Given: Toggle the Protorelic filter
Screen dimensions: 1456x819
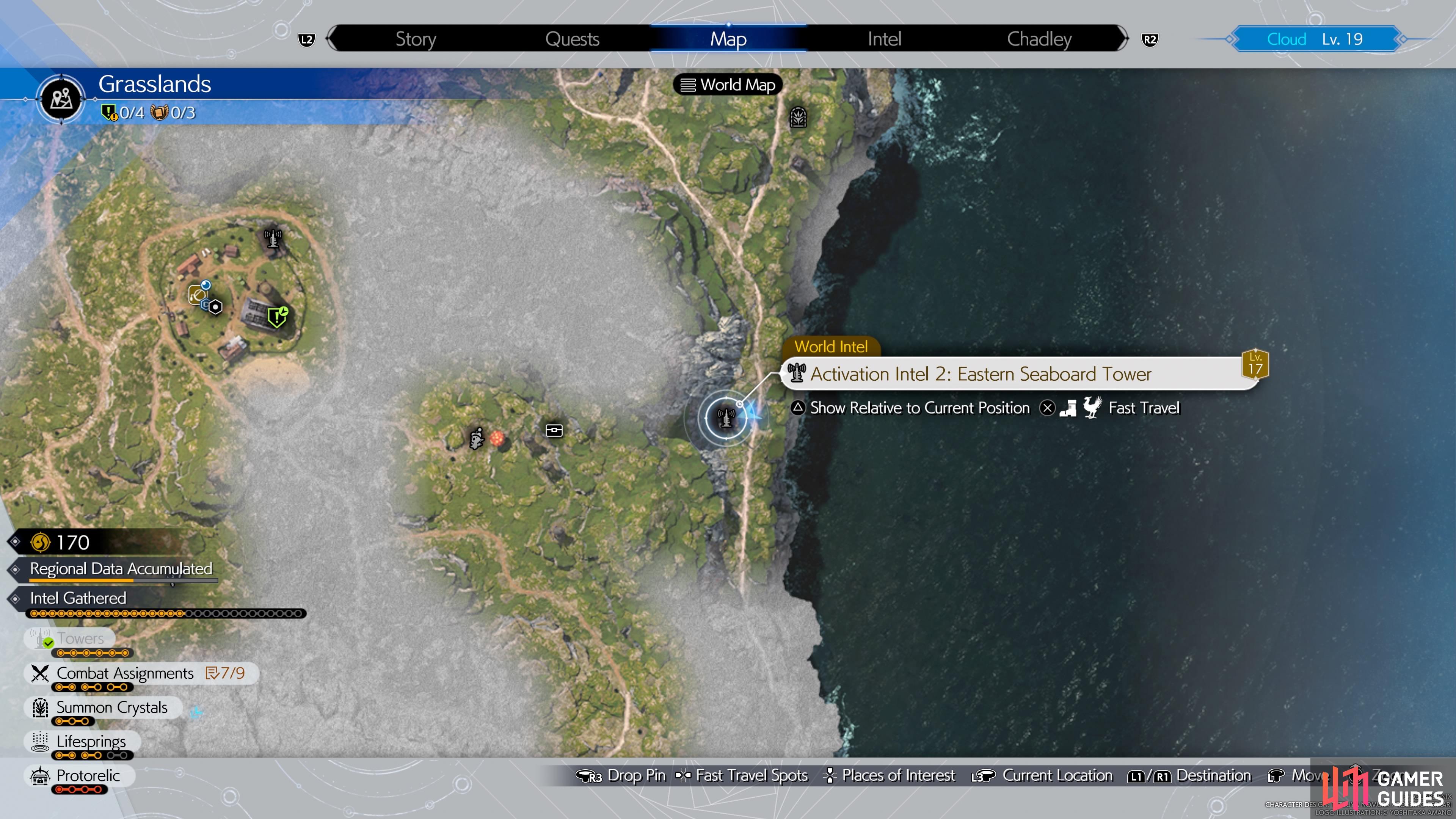Looking at the screenshot, I should [x=79, y=775].
